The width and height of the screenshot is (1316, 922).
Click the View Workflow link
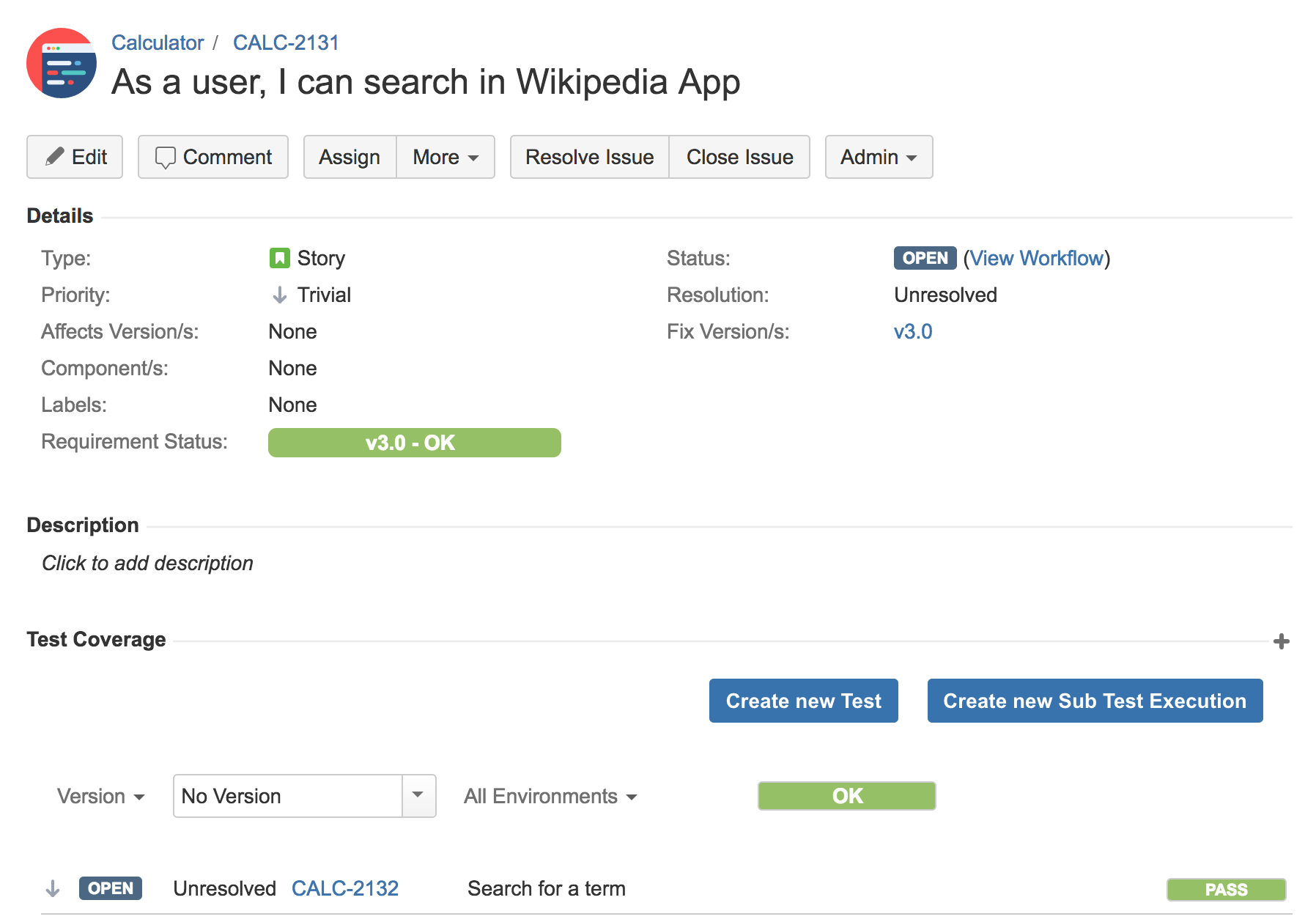(x=1037, y=258)
